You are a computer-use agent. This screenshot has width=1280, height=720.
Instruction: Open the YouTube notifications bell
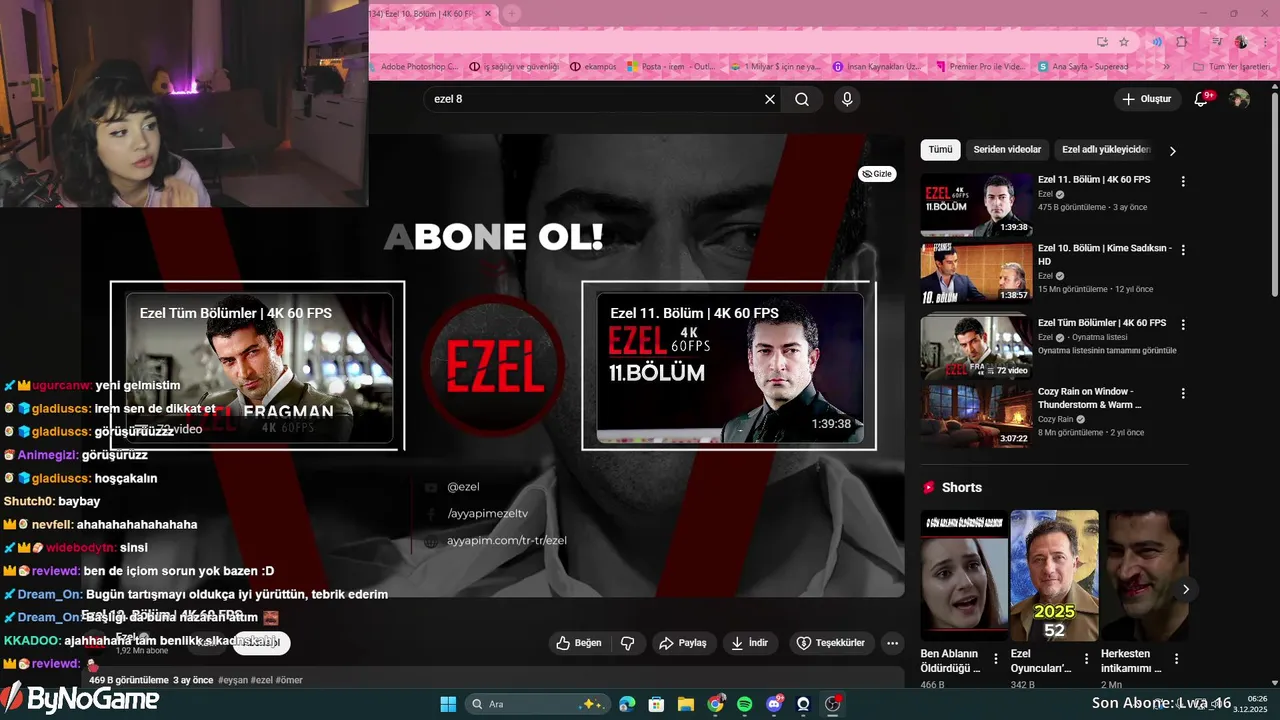point(1203,98)
